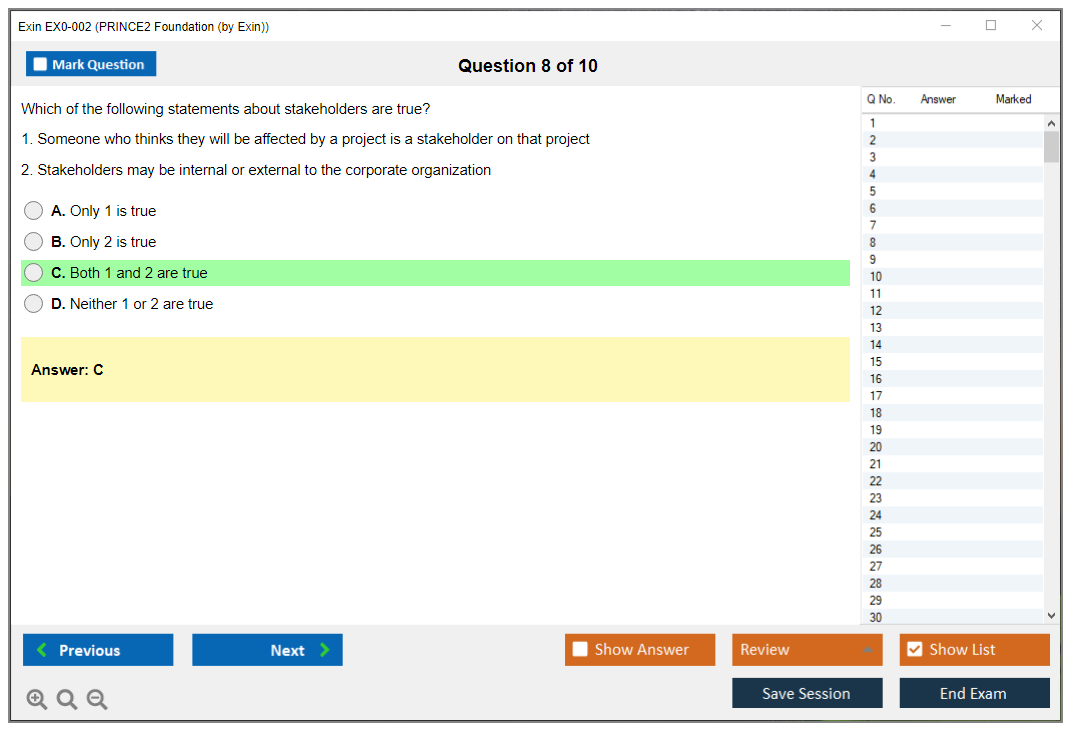This screenshot has height=735, width=1075.
Task: Choose option B Only 2 is true
Action: tap(34, 242)
